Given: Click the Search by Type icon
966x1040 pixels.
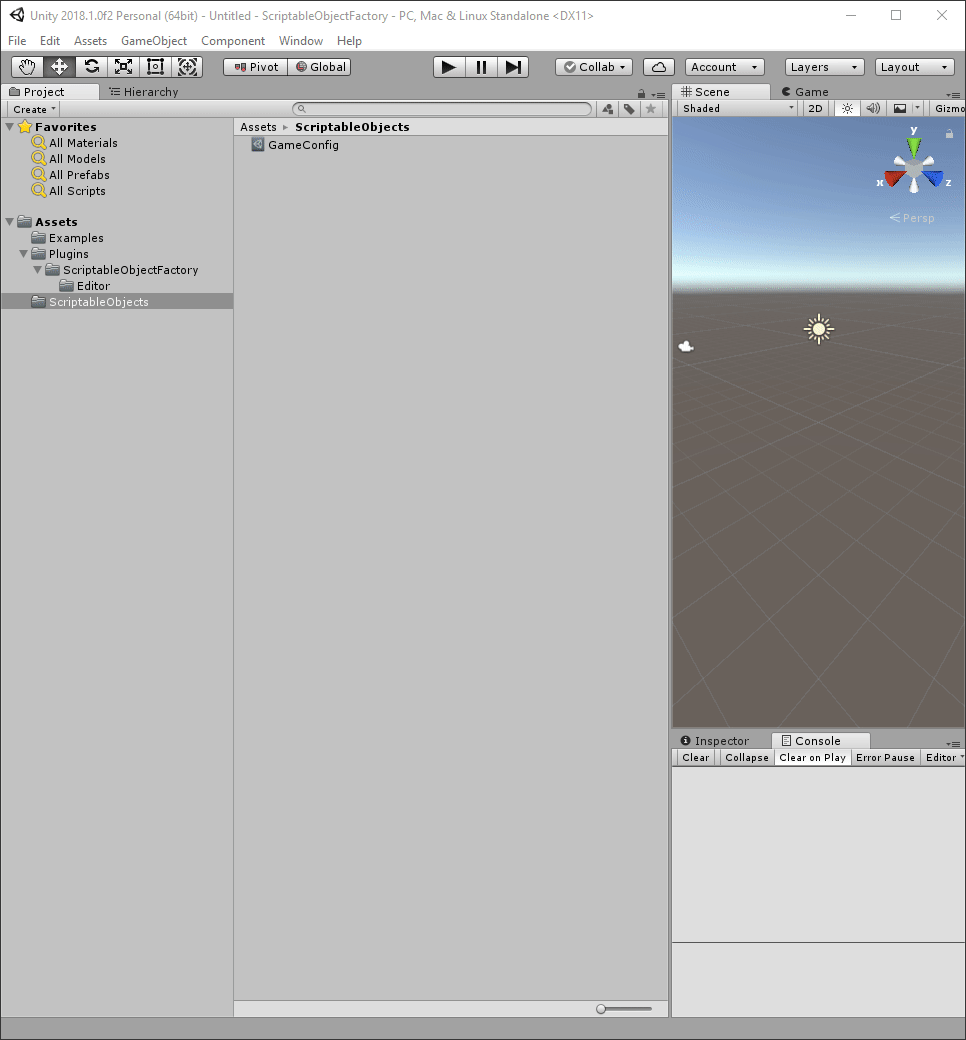Looking at the screenshot, I should click(x=608, y=109).
